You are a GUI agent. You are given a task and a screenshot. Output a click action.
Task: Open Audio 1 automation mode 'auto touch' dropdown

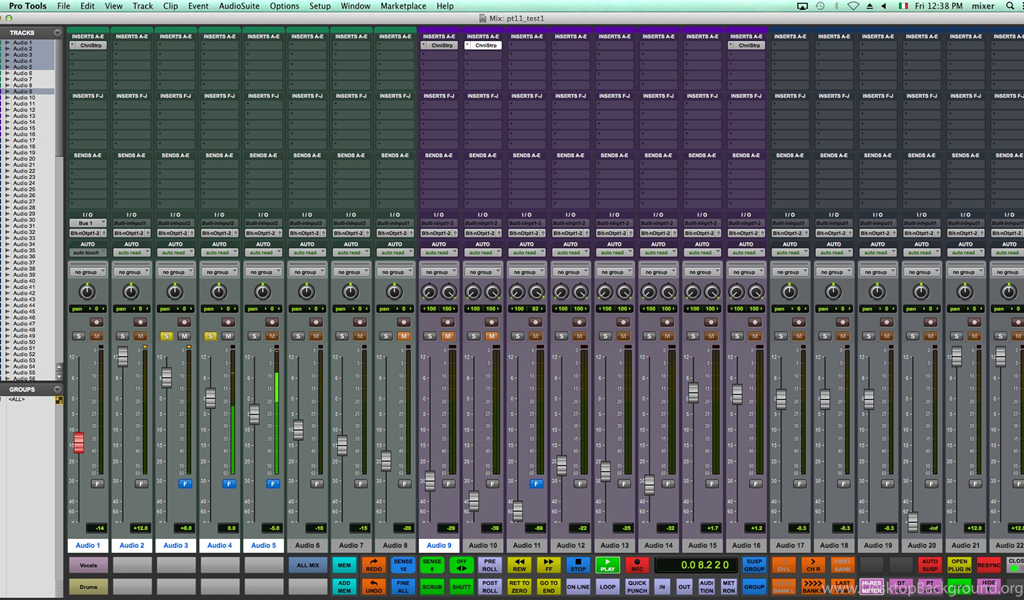(x=88, y=253)
